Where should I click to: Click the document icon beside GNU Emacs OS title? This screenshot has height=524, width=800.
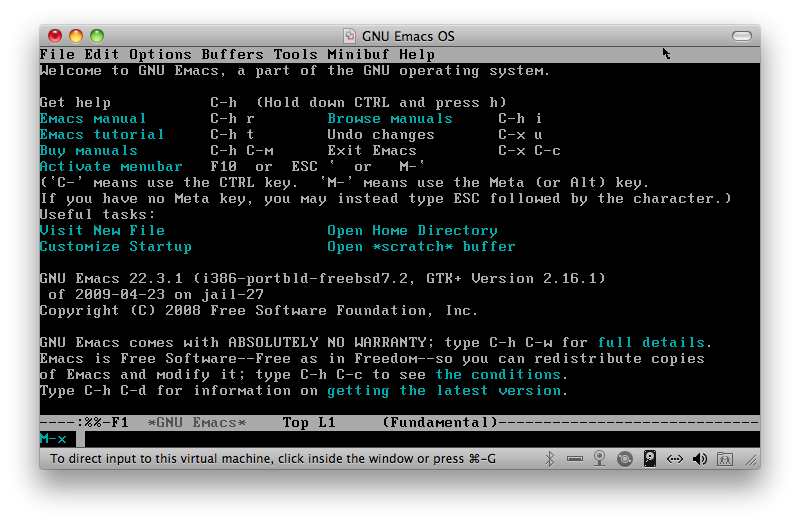pos(349,36)
